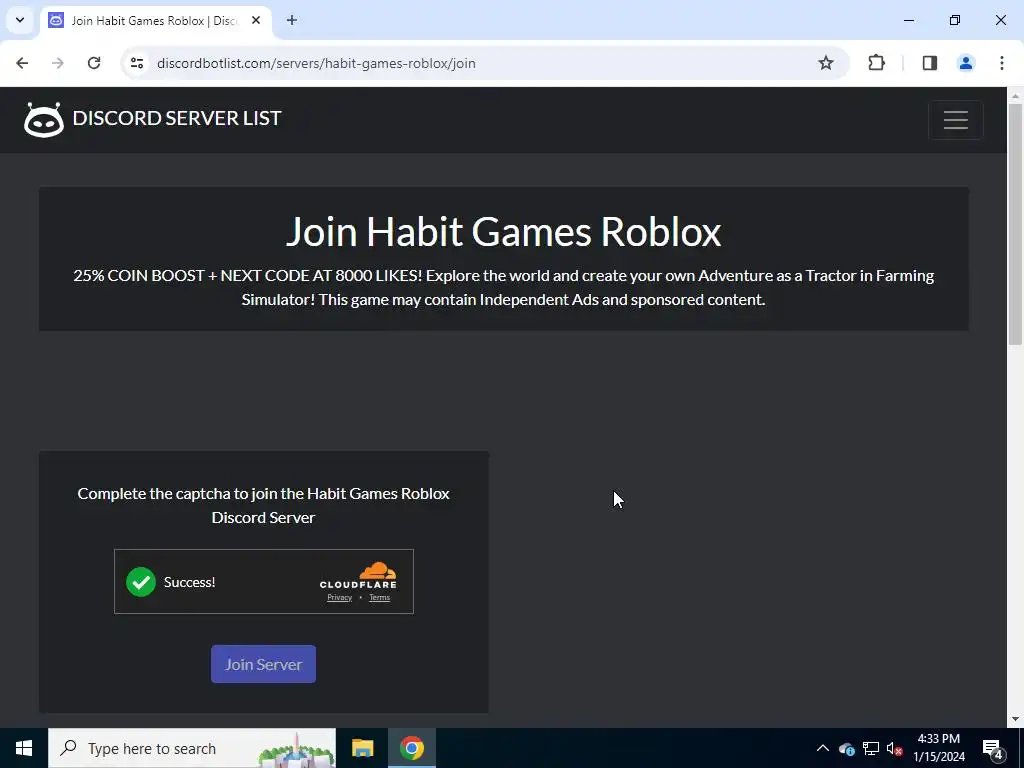1024x768 pixels.
Task: Open the notification center icon
Action: 993,748
